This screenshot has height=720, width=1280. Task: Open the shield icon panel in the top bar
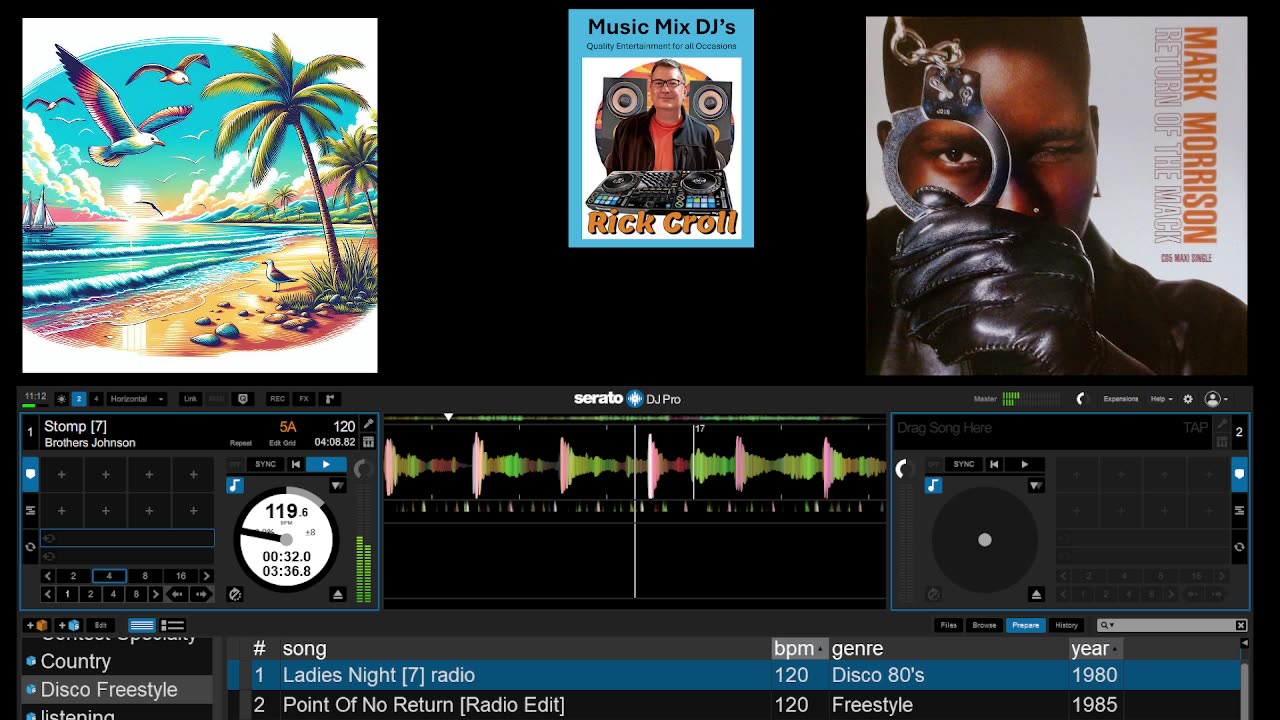pyautogui.click(x=243, y=399)
